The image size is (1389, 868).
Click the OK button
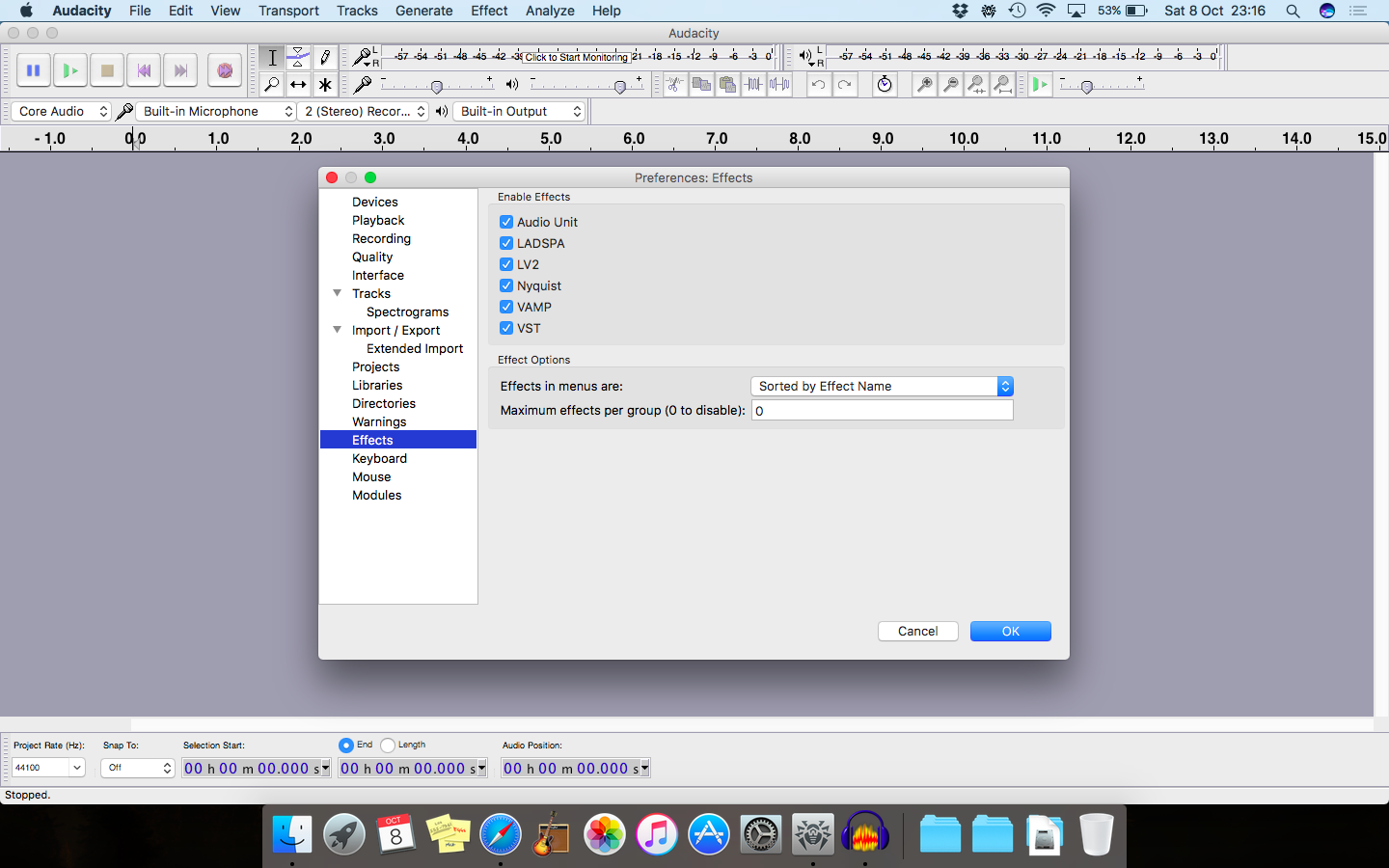[1010, 631]
